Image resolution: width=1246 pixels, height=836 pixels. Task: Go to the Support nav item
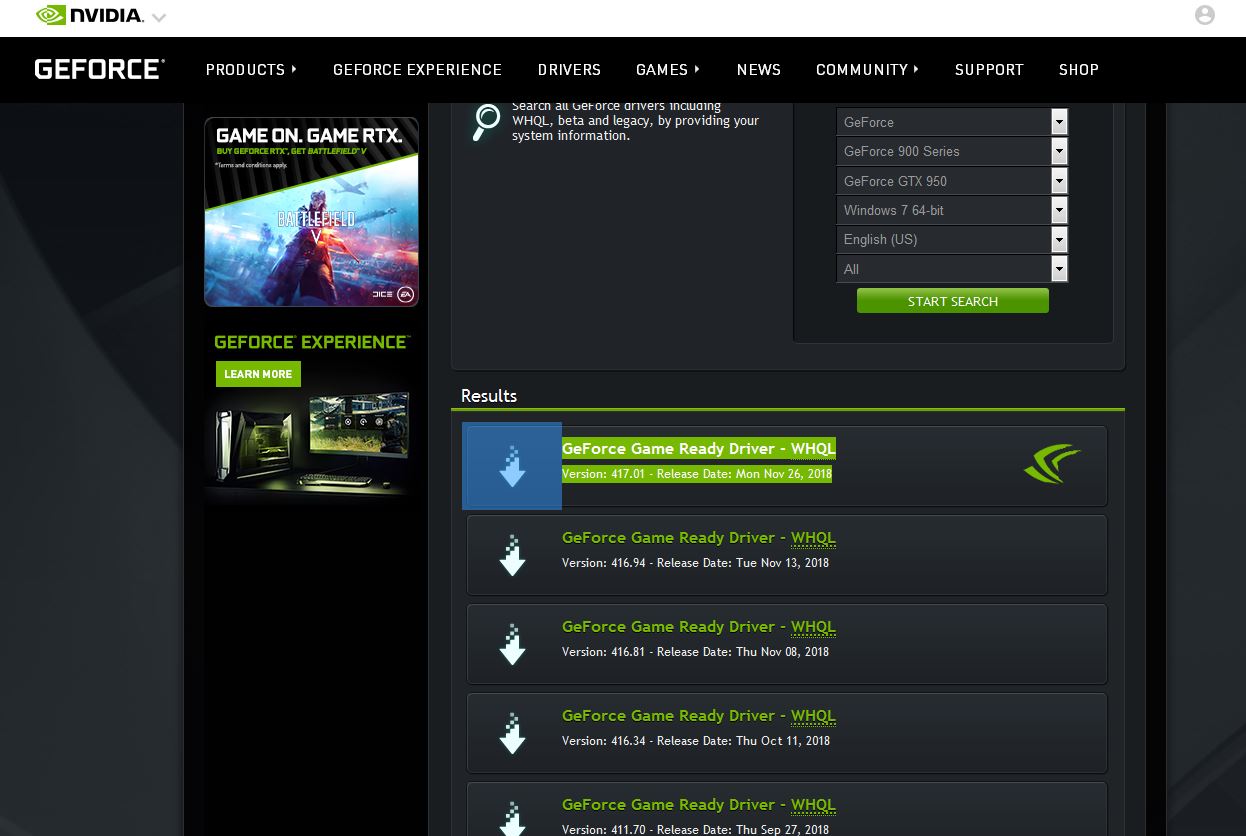989,69
